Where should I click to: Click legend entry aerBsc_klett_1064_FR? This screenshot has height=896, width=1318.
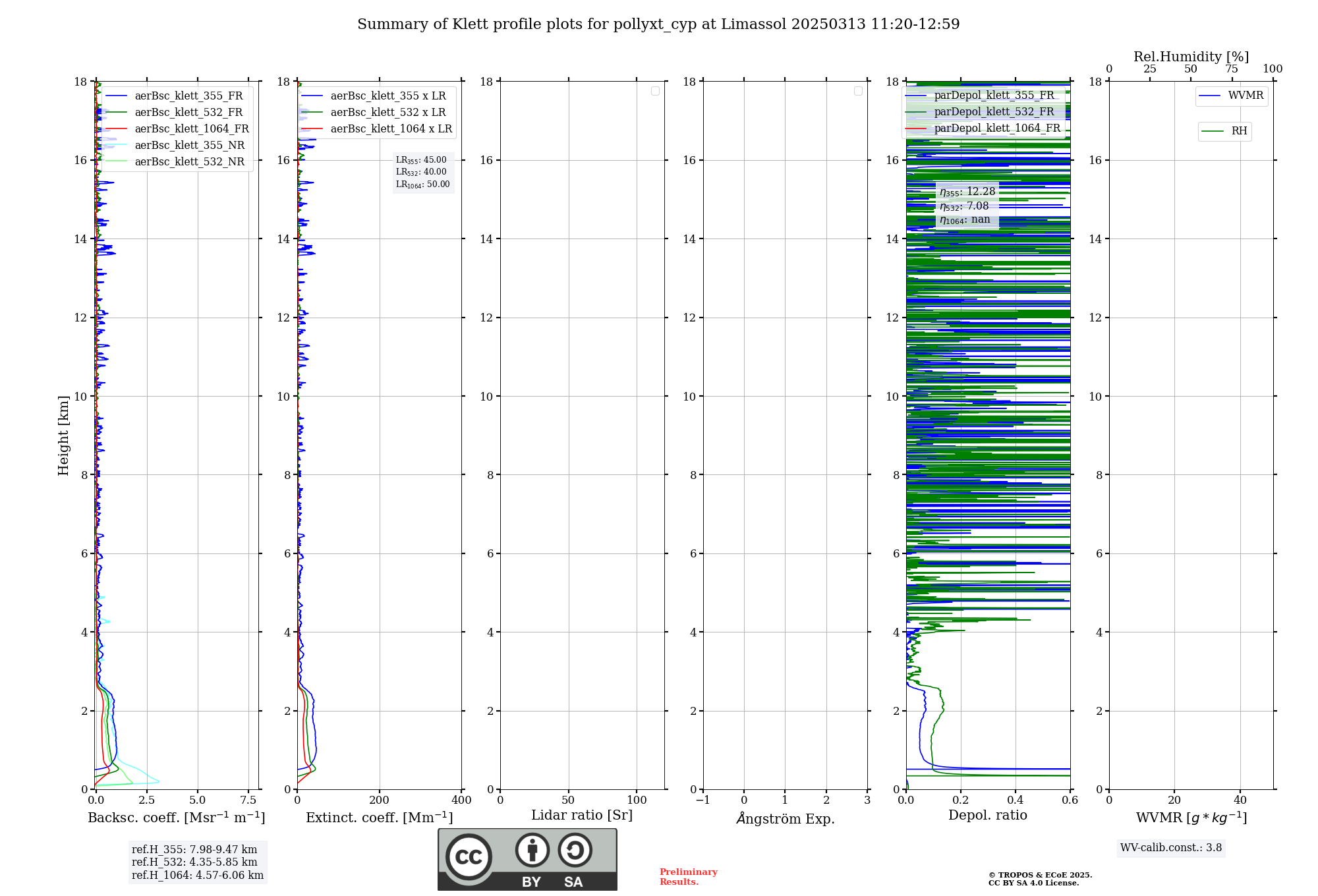click(178, 129)
